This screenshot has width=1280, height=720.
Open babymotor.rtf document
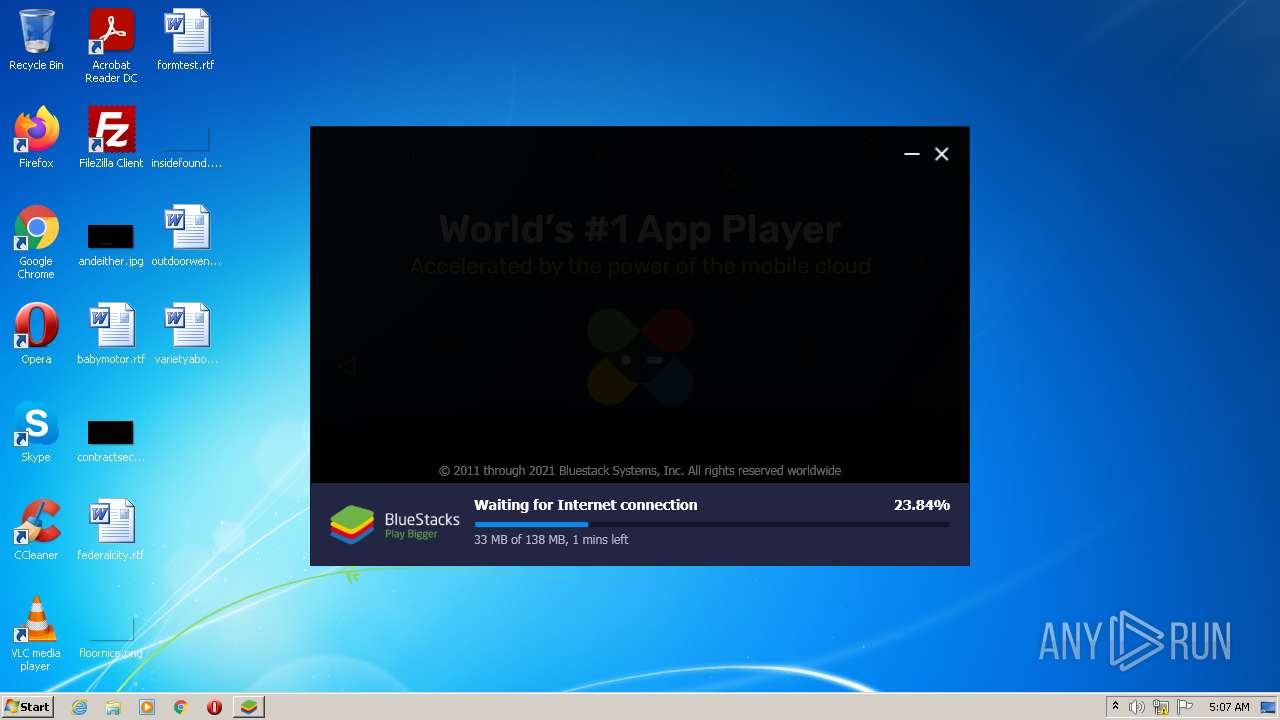[x=111, y=334]
